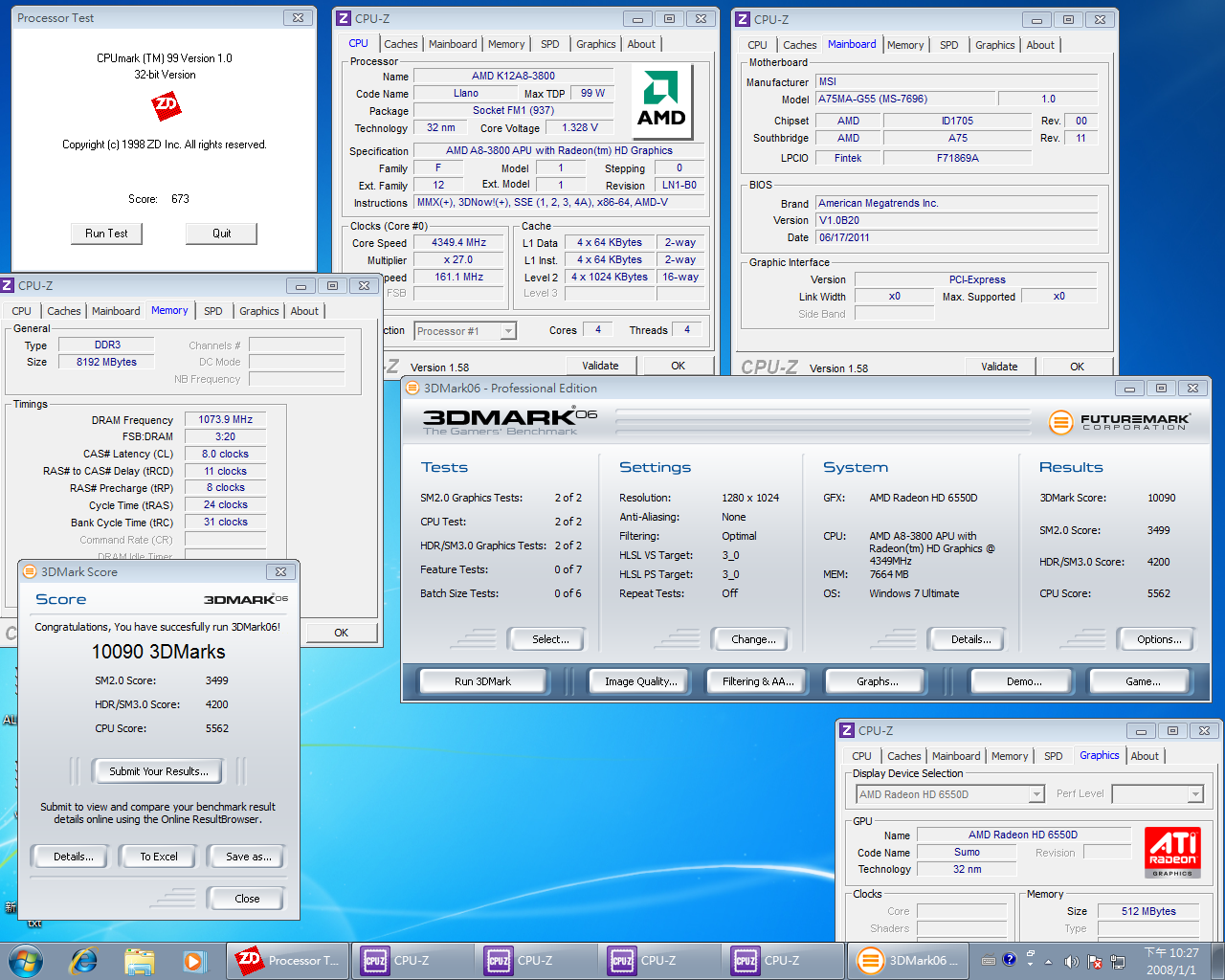This screenshot has width=1225, height=980.
Task: Click To Excel in 3DMark Score
Action: point(159,857)
